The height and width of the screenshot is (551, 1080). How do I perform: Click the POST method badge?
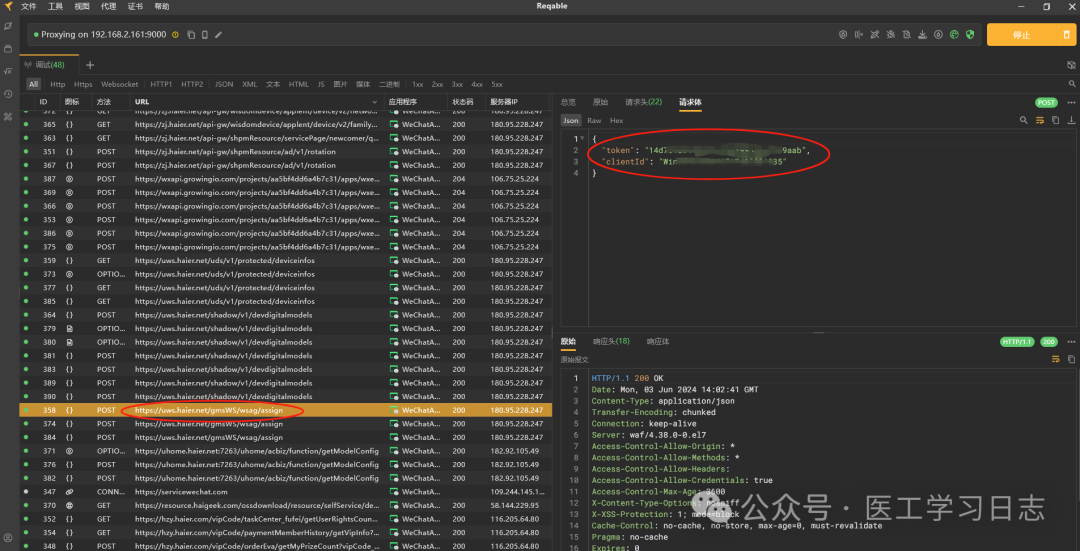point(1046,102)
